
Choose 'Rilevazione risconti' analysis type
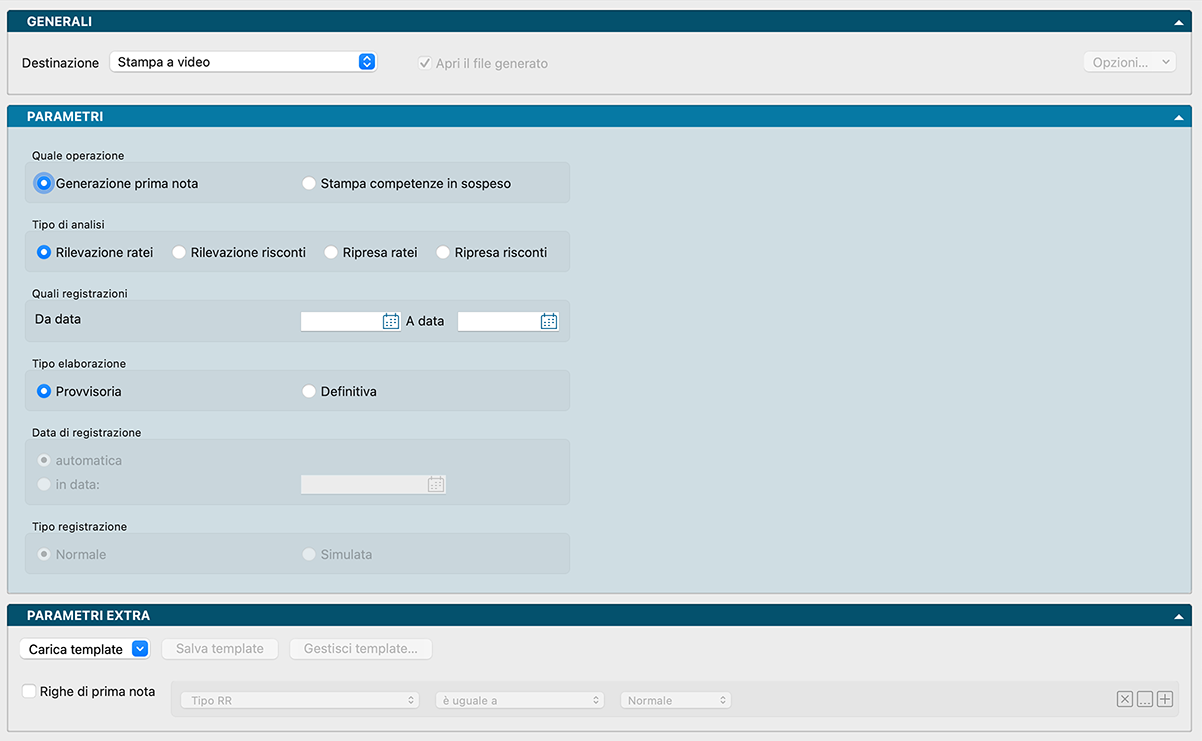click(x=180, y=253)
